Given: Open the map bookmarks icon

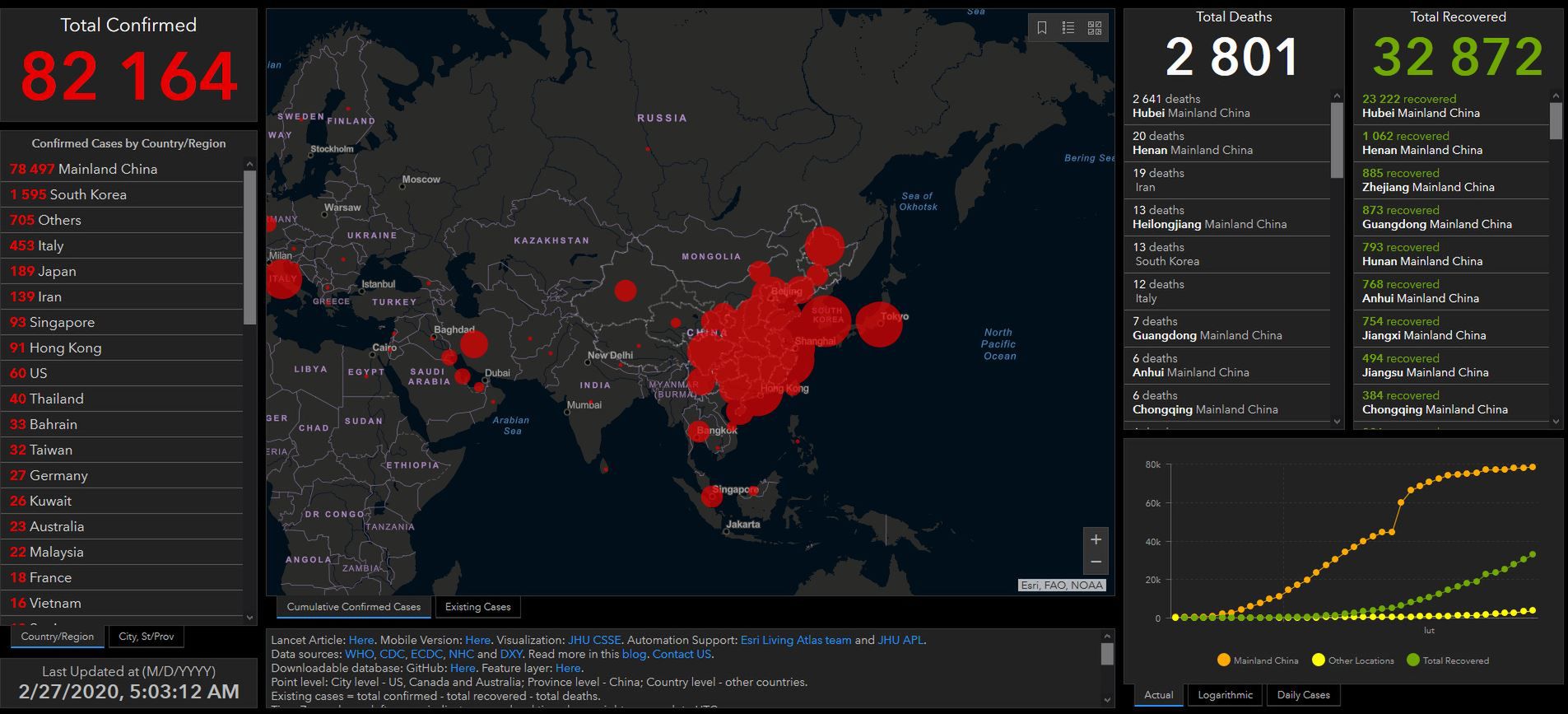Looking at the screenshot, I should [1042, 28].
